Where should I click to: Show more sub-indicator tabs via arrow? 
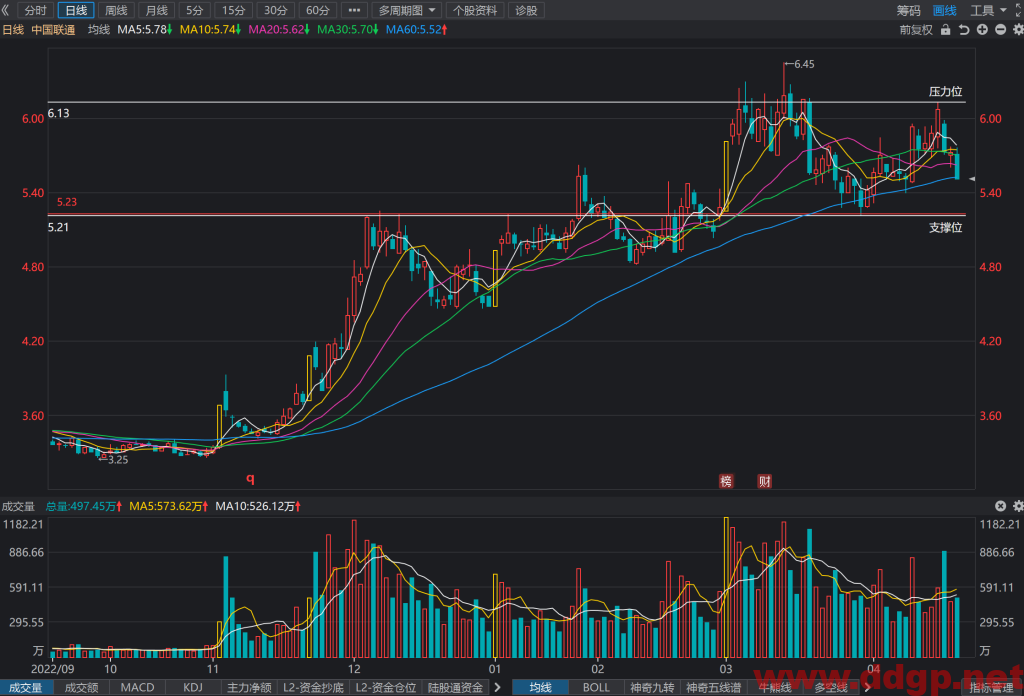[498, 688]
